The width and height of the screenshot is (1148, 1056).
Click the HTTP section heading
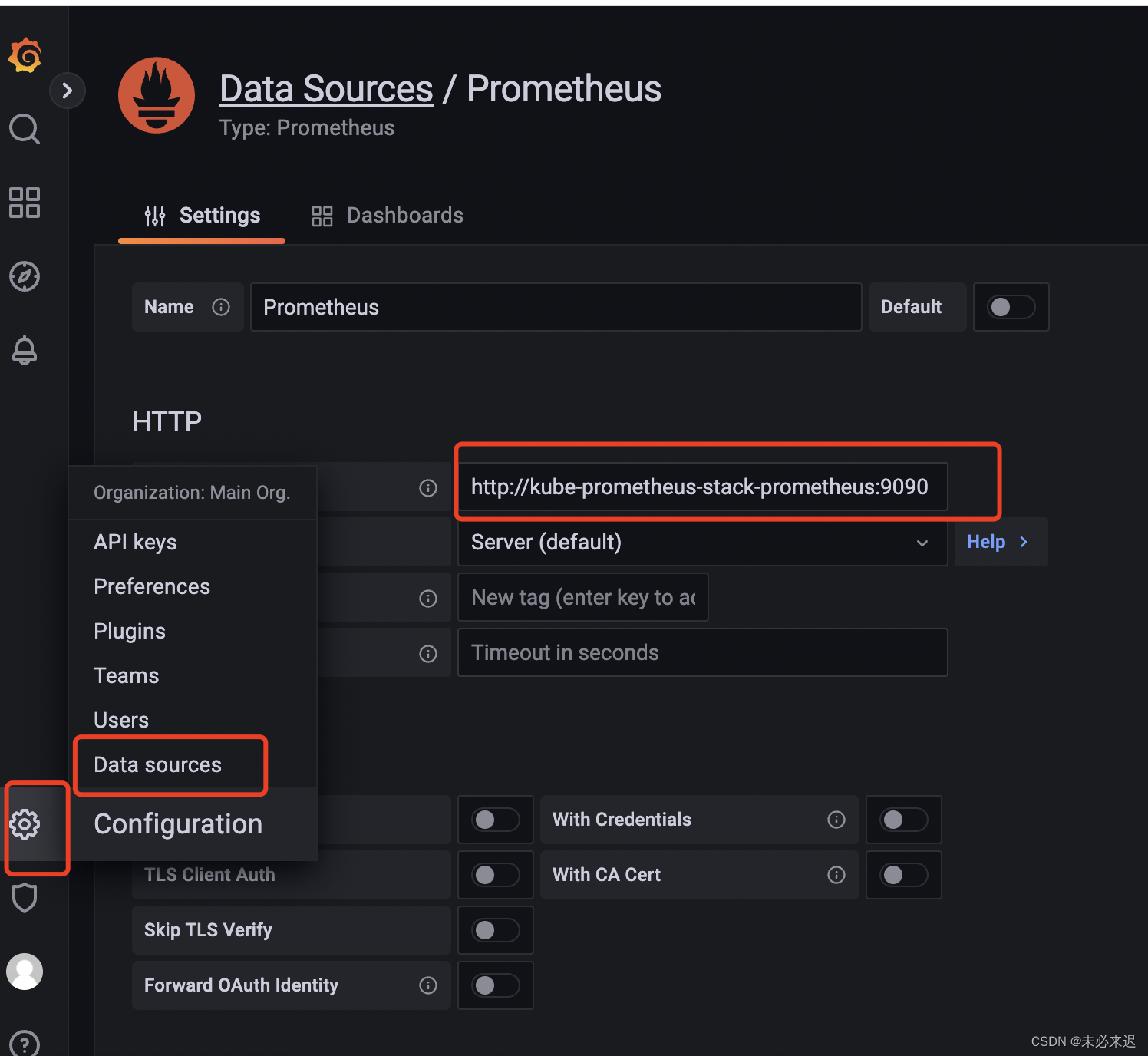167,421
